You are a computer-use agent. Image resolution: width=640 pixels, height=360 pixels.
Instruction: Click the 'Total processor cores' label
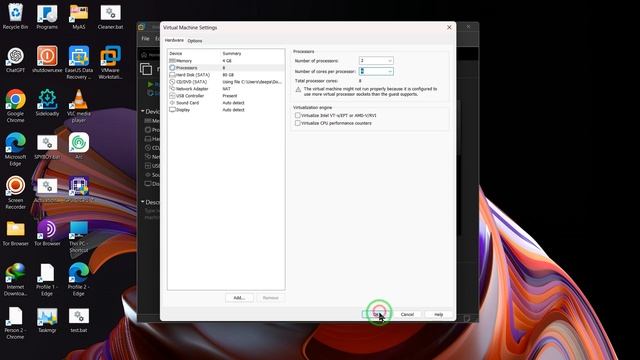coord(316,81)
